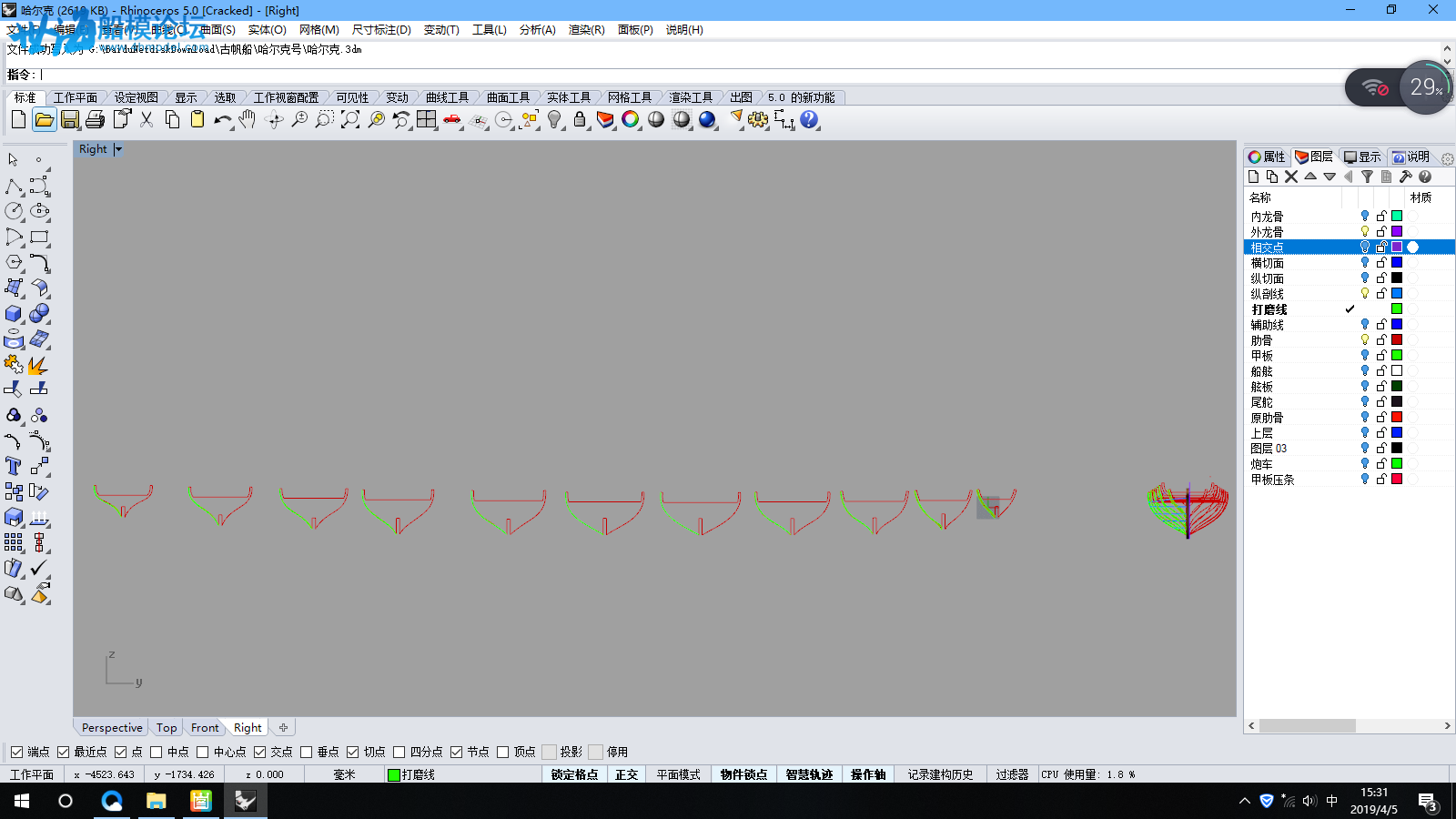This screenshot has width=1456, height=819.
Task: Toggle the 物件锁点 status bar button
Action: coord(743,775)
